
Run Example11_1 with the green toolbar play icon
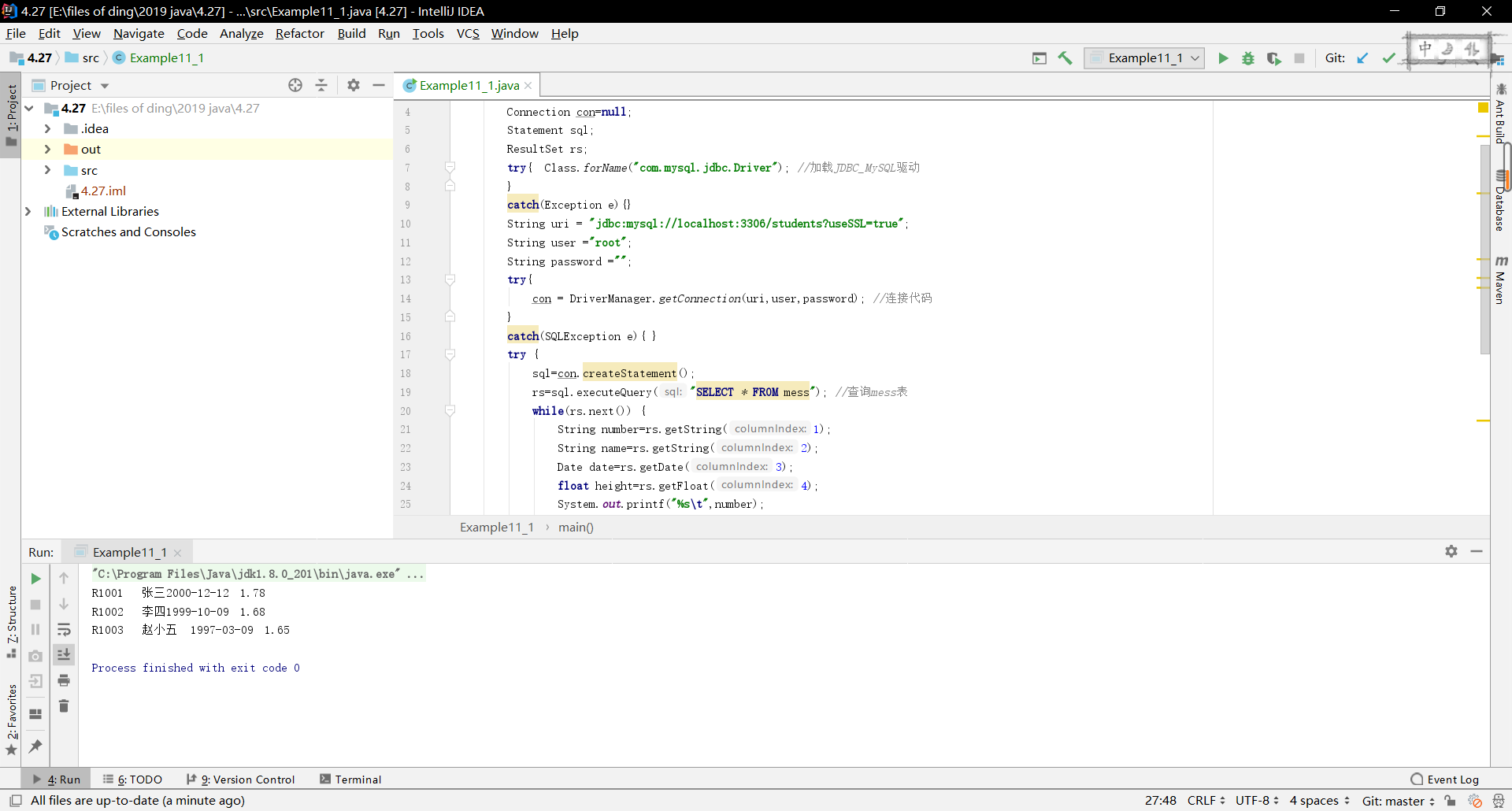pos(1223,58)
